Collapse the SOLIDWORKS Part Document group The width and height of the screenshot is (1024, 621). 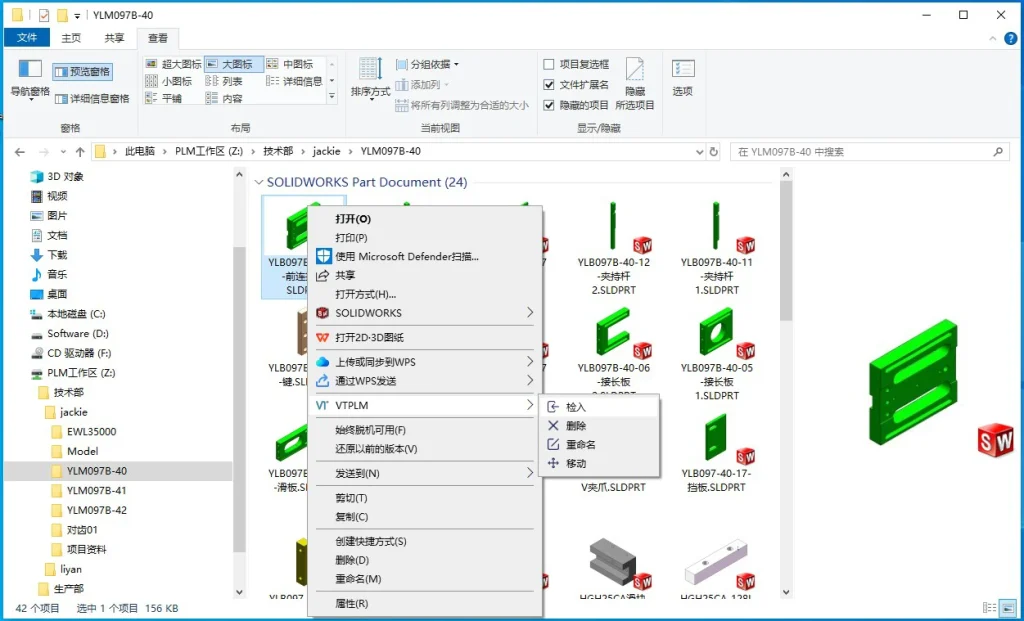[259, 182]
